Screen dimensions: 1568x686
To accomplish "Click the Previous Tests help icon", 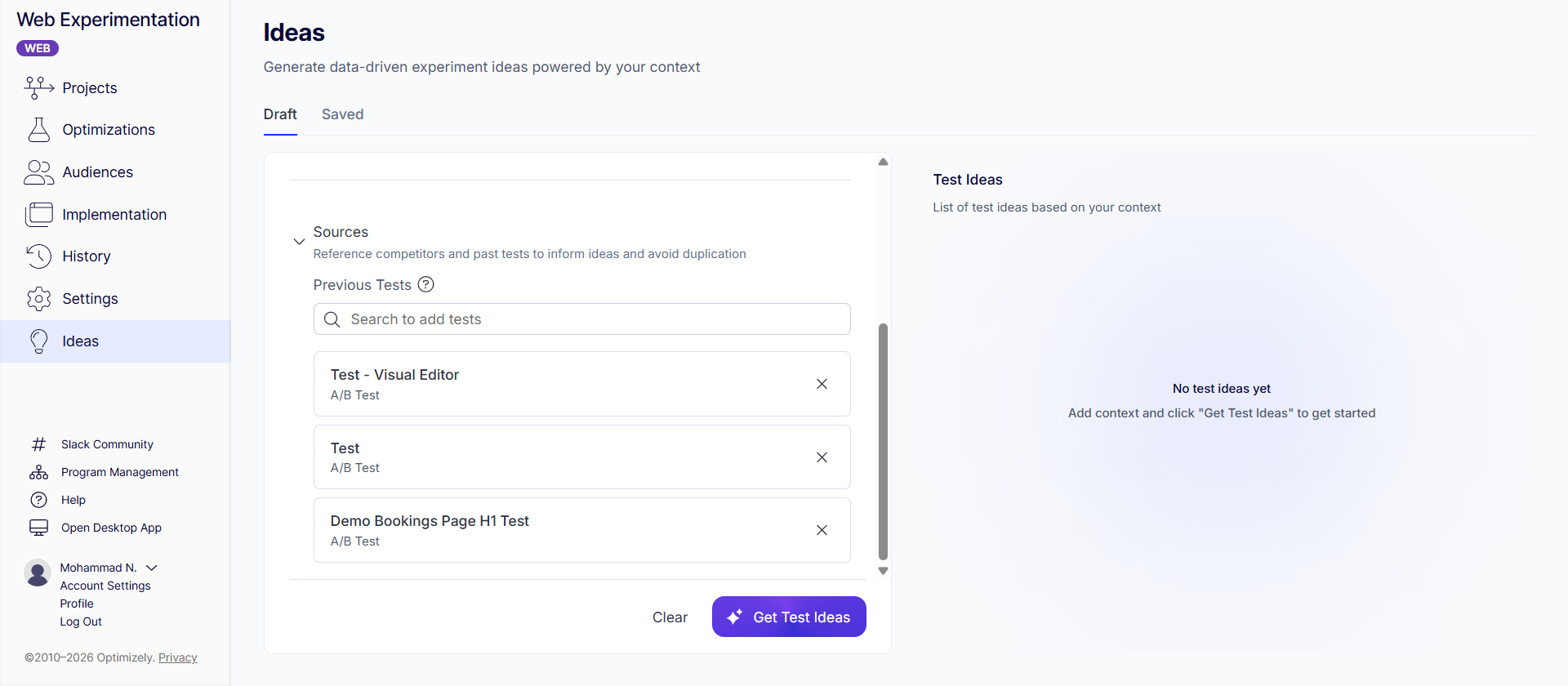I will coord(426,285).
